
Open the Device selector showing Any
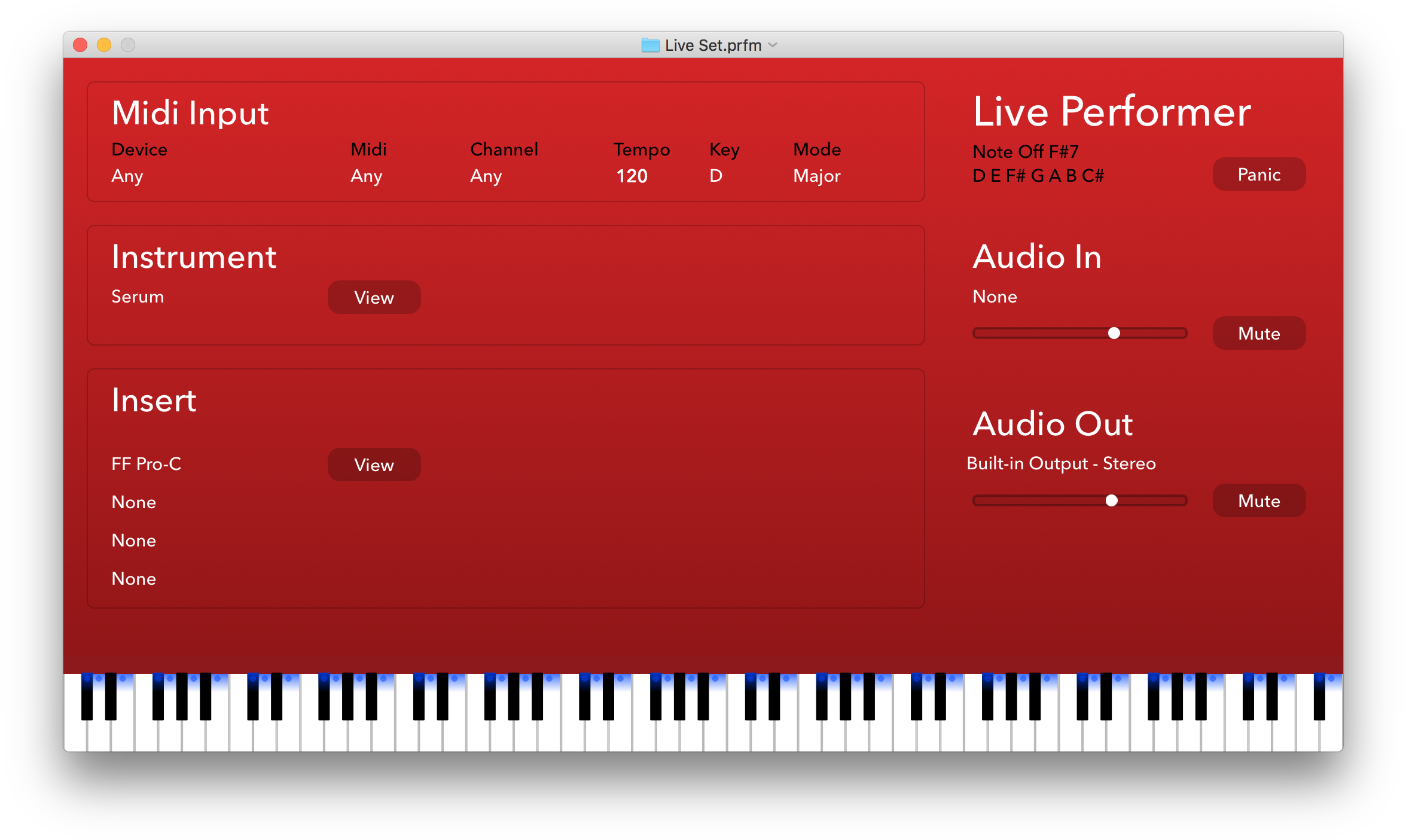click(x=127, y=176)
